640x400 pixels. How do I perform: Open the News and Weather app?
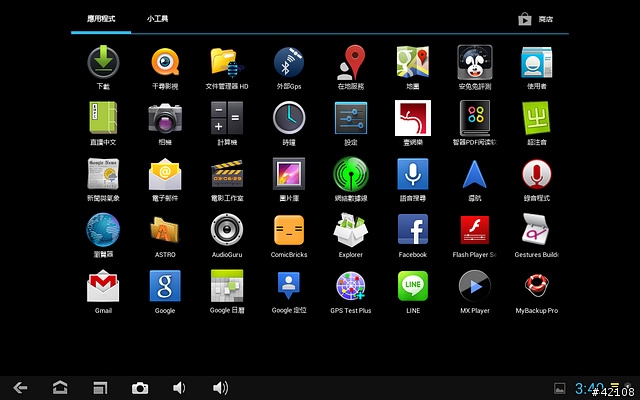tap(103, 174)
